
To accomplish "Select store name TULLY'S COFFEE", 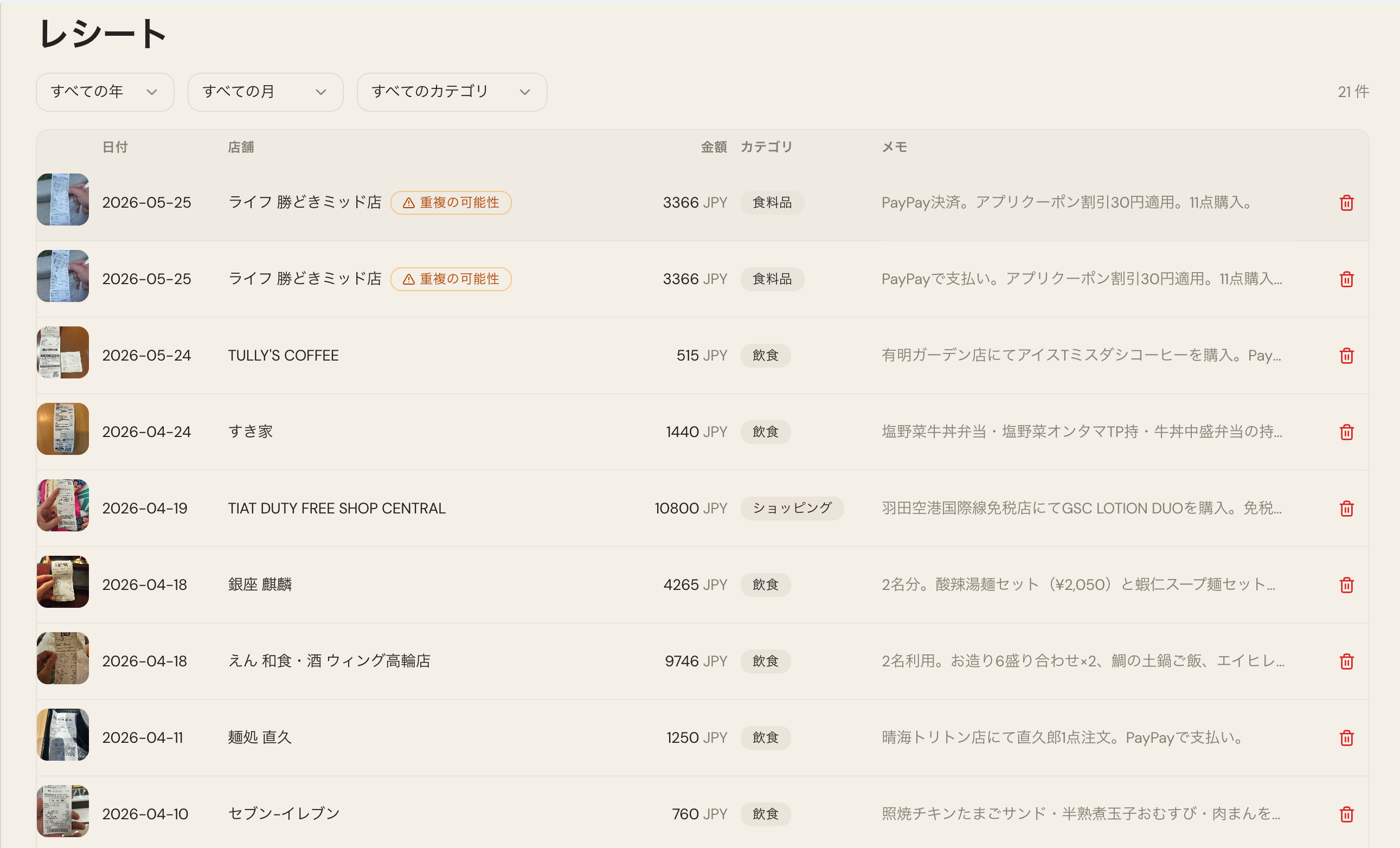I will [284, 356].
